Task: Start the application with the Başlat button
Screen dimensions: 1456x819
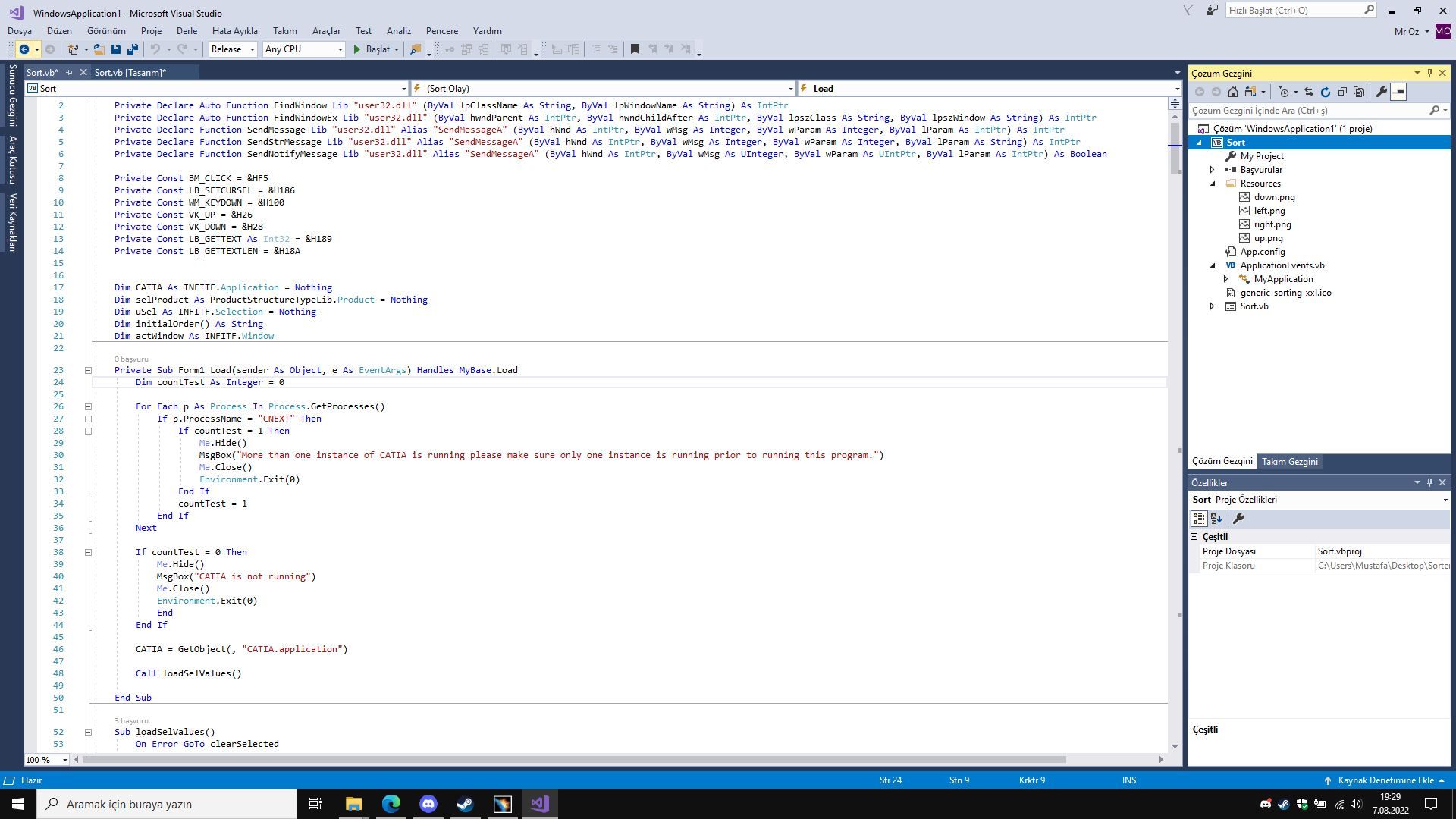Action: point(372,49)
